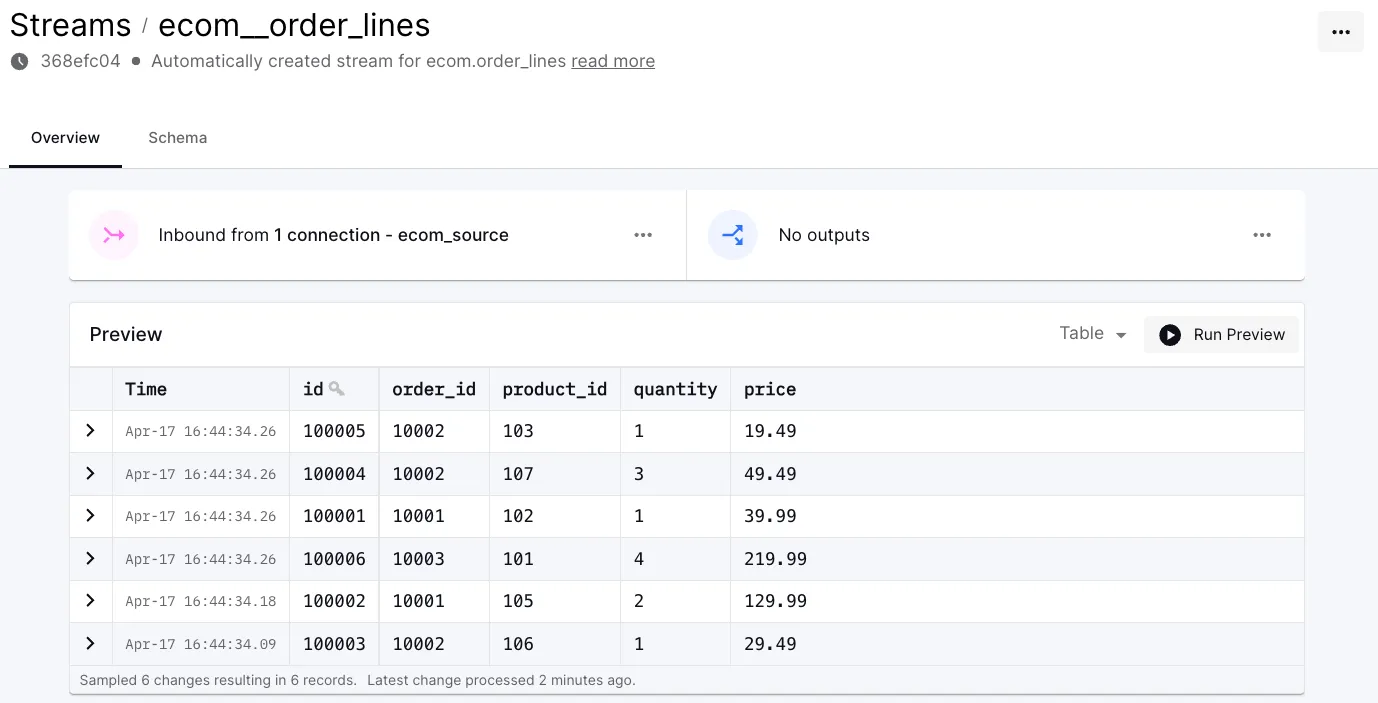Expand the row with id 100001

pos(90,516)
